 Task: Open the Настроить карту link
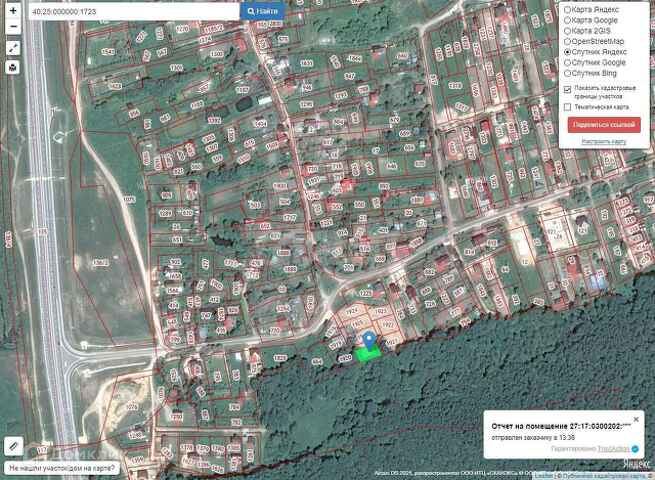(x=604, y=142)
